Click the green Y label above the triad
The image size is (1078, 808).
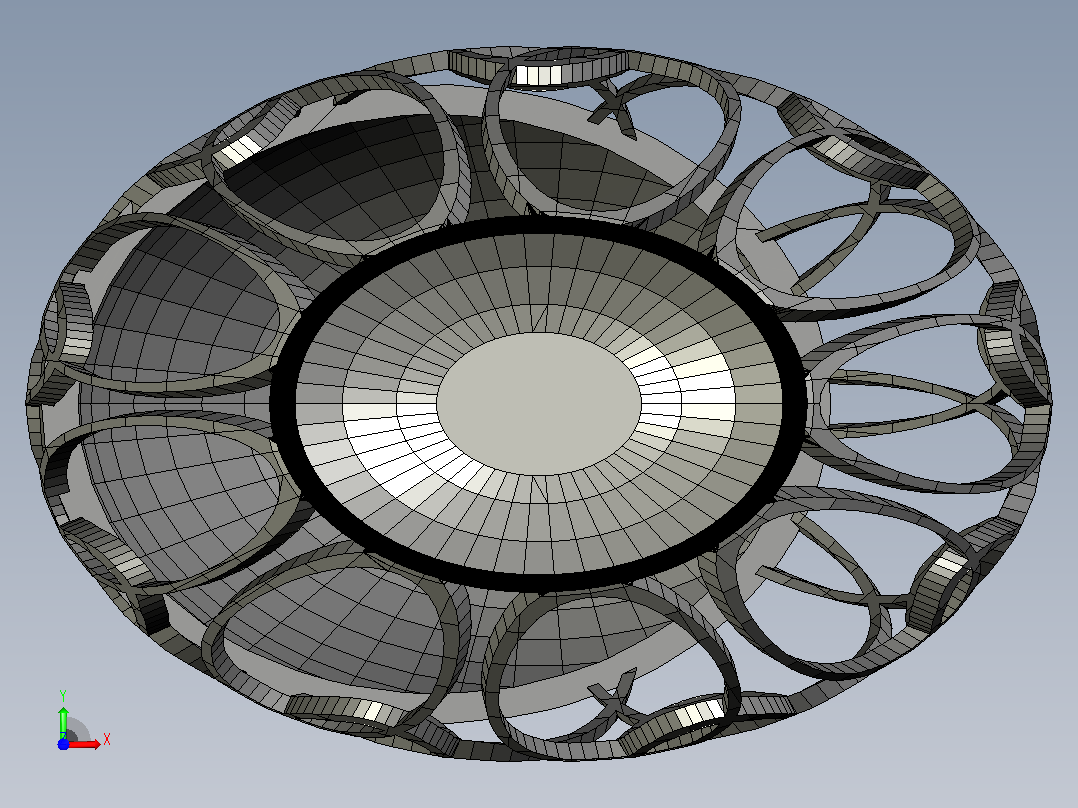[63, 696]
